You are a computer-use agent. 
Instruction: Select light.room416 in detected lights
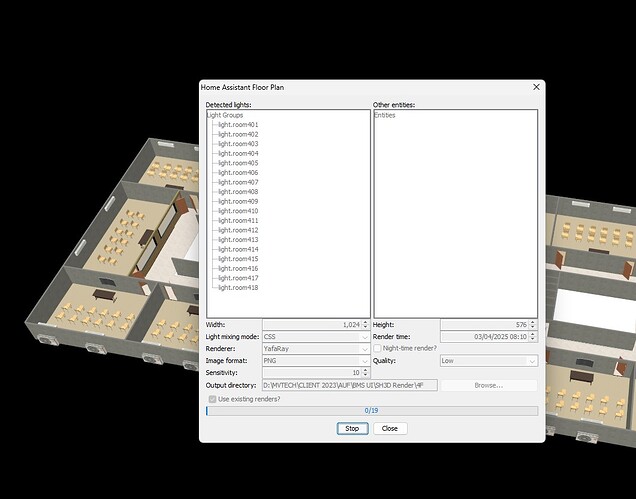[238, 269]
